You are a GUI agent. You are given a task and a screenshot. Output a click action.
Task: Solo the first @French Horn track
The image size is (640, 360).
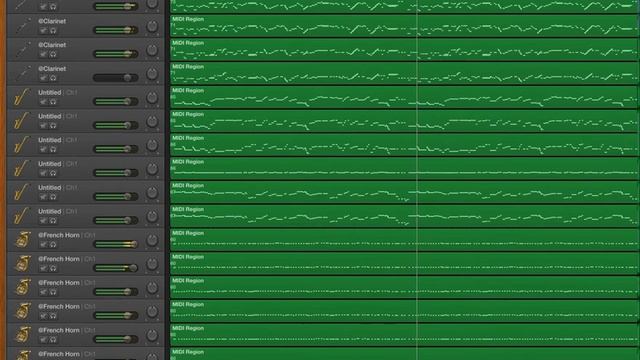click(53, 244)
